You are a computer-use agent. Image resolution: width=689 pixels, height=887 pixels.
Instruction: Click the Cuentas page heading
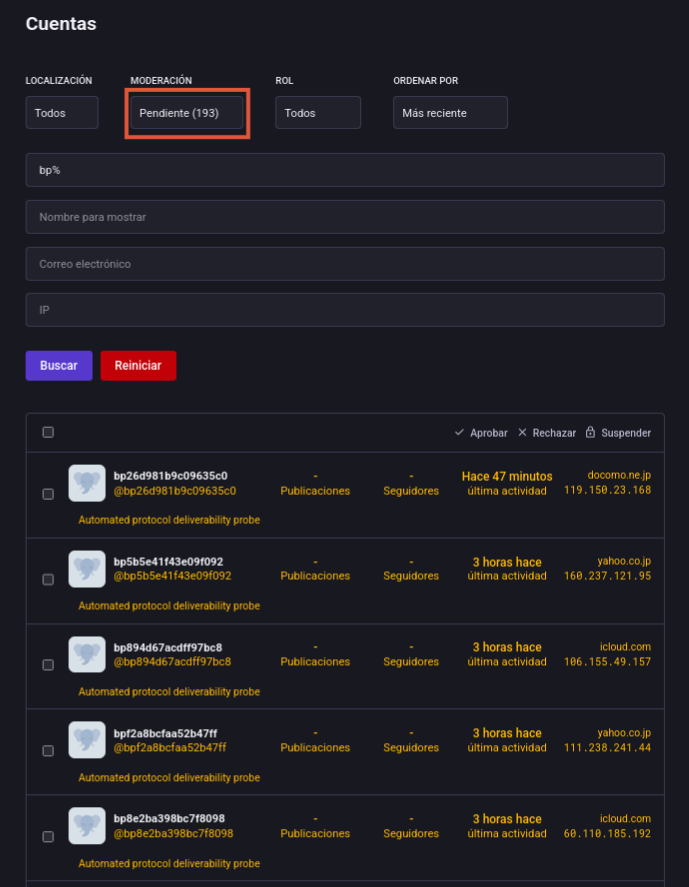tap(61, 24)
